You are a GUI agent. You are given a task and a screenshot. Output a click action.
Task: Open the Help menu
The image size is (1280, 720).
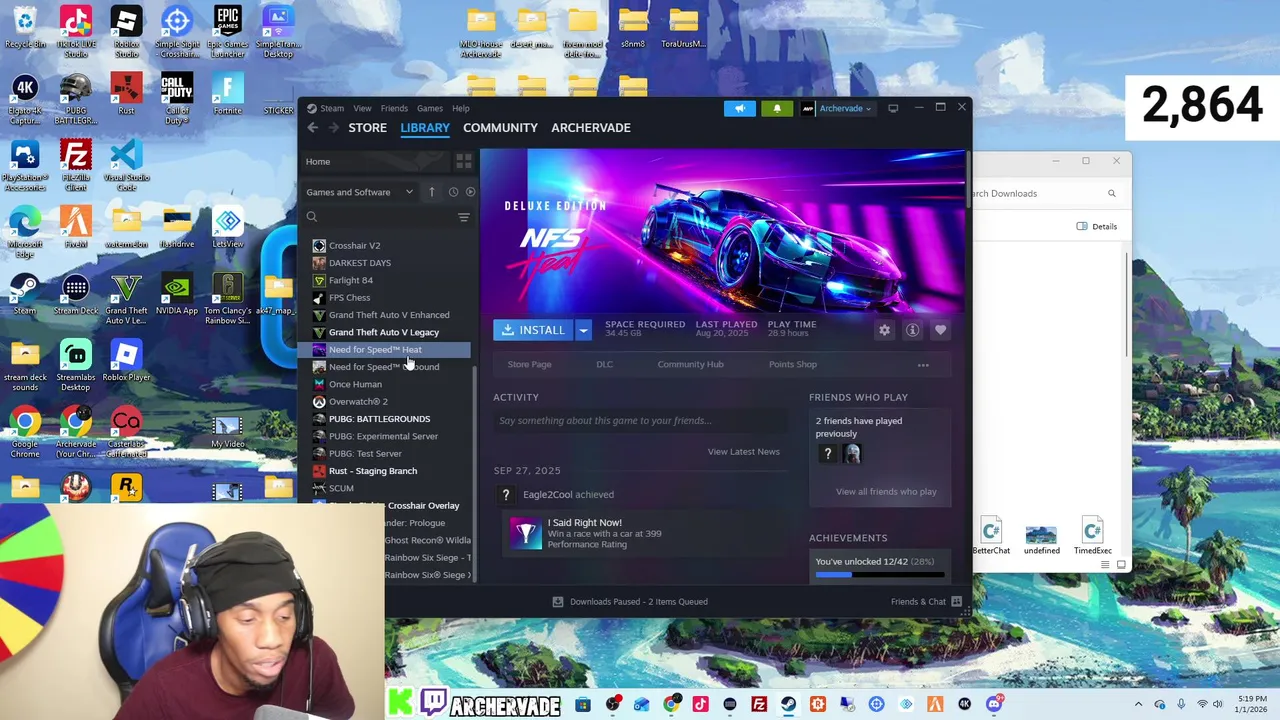[460, 108]
